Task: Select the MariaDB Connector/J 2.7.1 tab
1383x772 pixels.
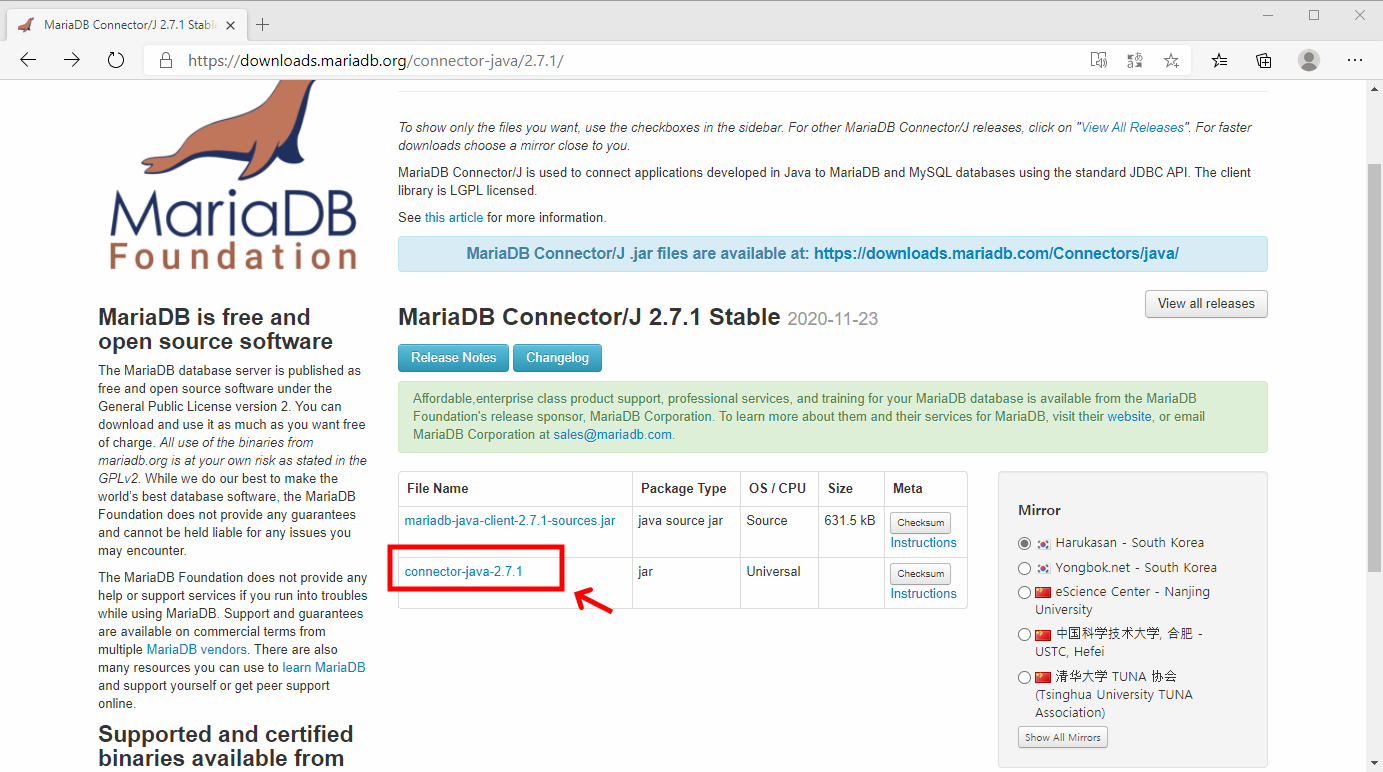Action: click(x=126, y=24)
